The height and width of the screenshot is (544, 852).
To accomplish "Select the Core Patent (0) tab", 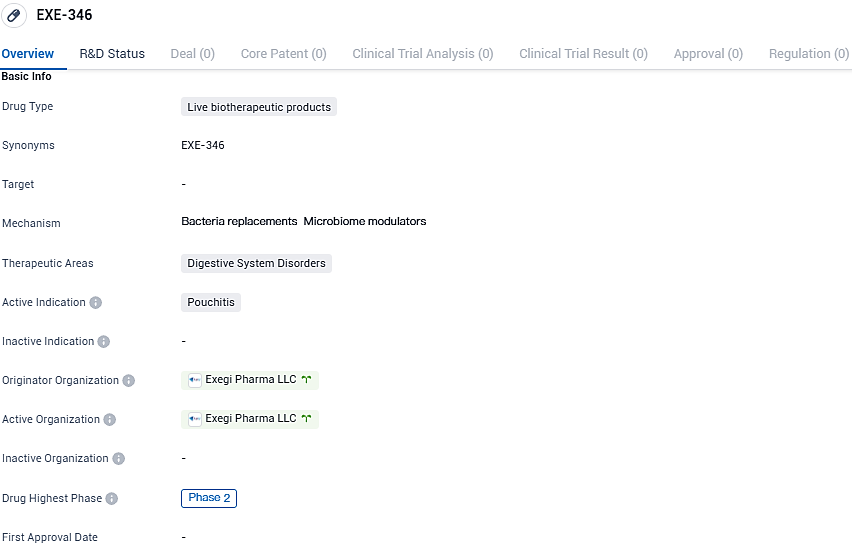I will click(x=283, y=54).
